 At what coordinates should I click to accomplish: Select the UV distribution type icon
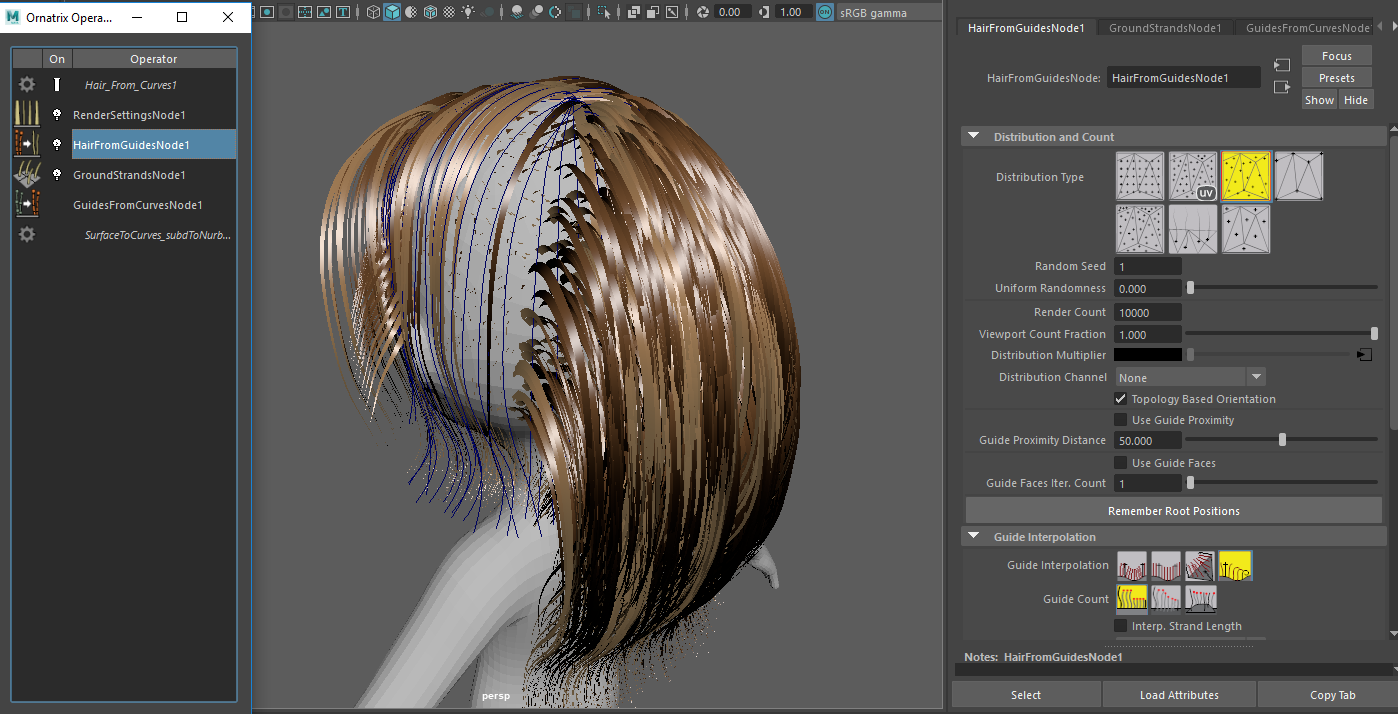(x=1193, y=176)
